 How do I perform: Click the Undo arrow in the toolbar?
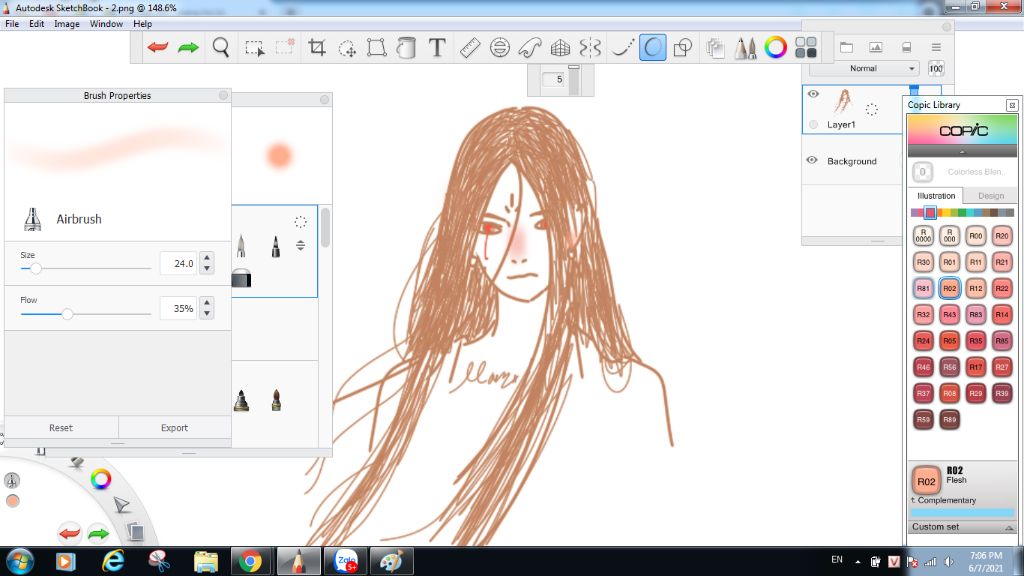point(158,47)
